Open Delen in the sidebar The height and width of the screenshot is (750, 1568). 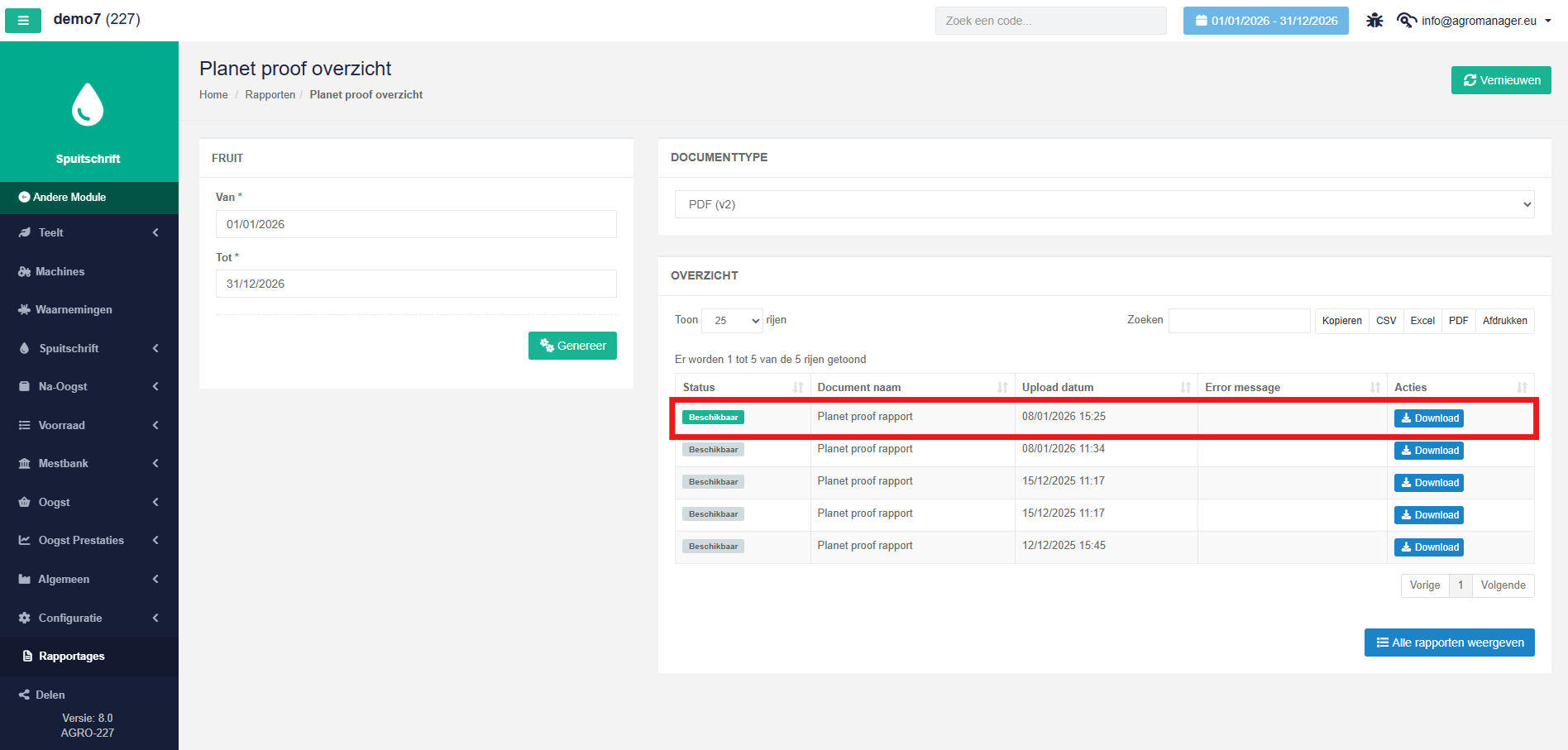[89, 695]
